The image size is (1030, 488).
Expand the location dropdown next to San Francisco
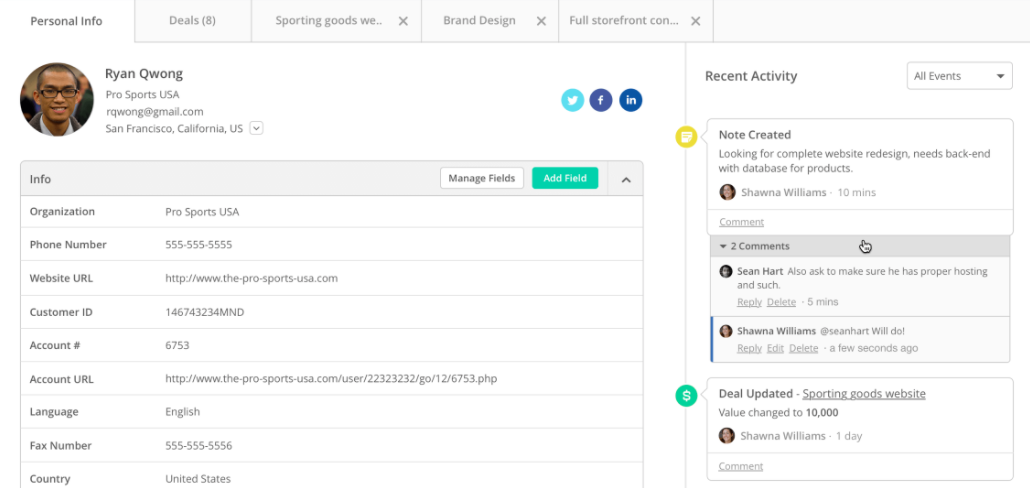pyautogui.click(x=256, y=128)
